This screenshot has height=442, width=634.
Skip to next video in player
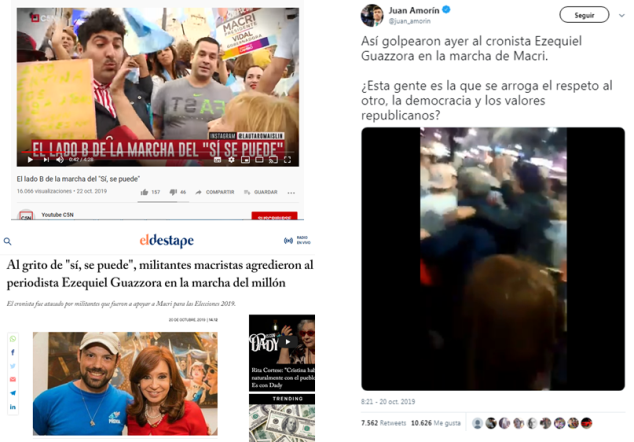tap(46, 160)
